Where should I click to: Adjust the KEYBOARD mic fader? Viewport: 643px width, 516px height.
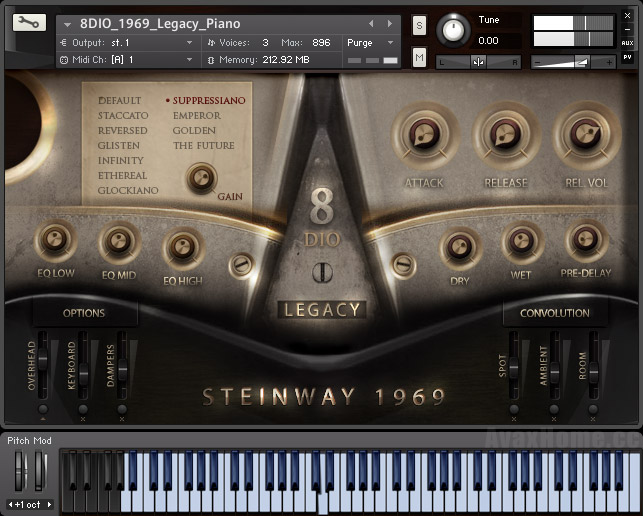83,374
